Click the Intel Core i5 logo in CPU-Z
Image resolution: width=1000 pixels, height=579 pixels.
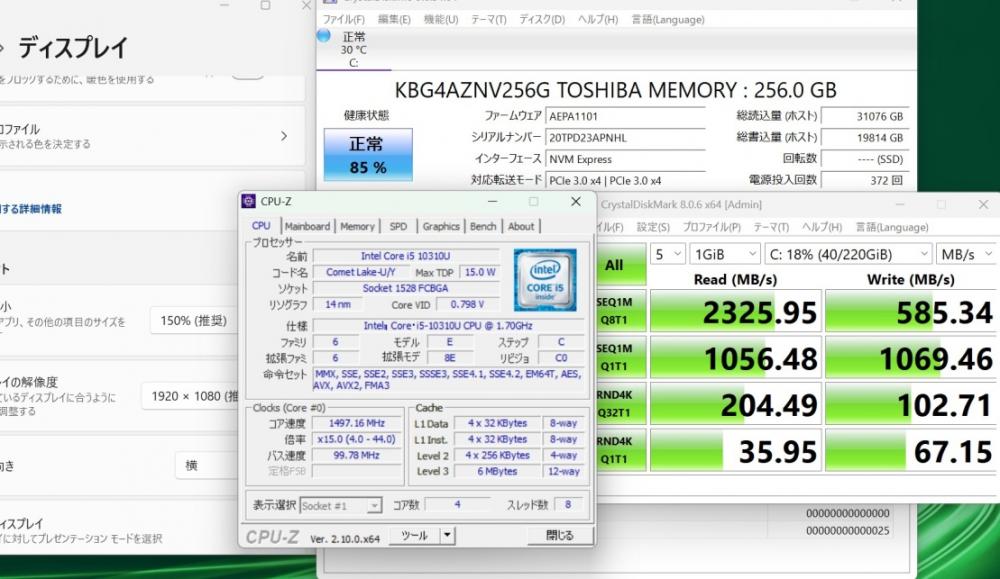(x=545, y=281)
